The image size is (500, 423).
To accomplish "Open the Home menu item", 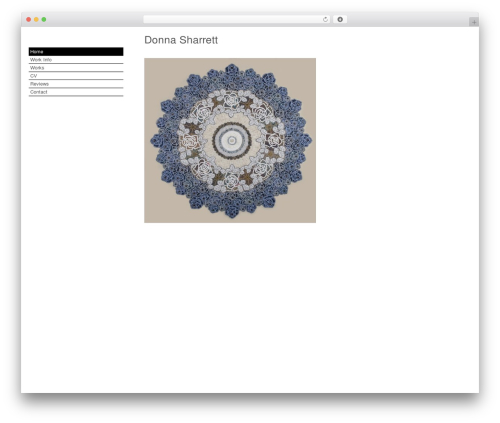I will (x=76, y=52).
